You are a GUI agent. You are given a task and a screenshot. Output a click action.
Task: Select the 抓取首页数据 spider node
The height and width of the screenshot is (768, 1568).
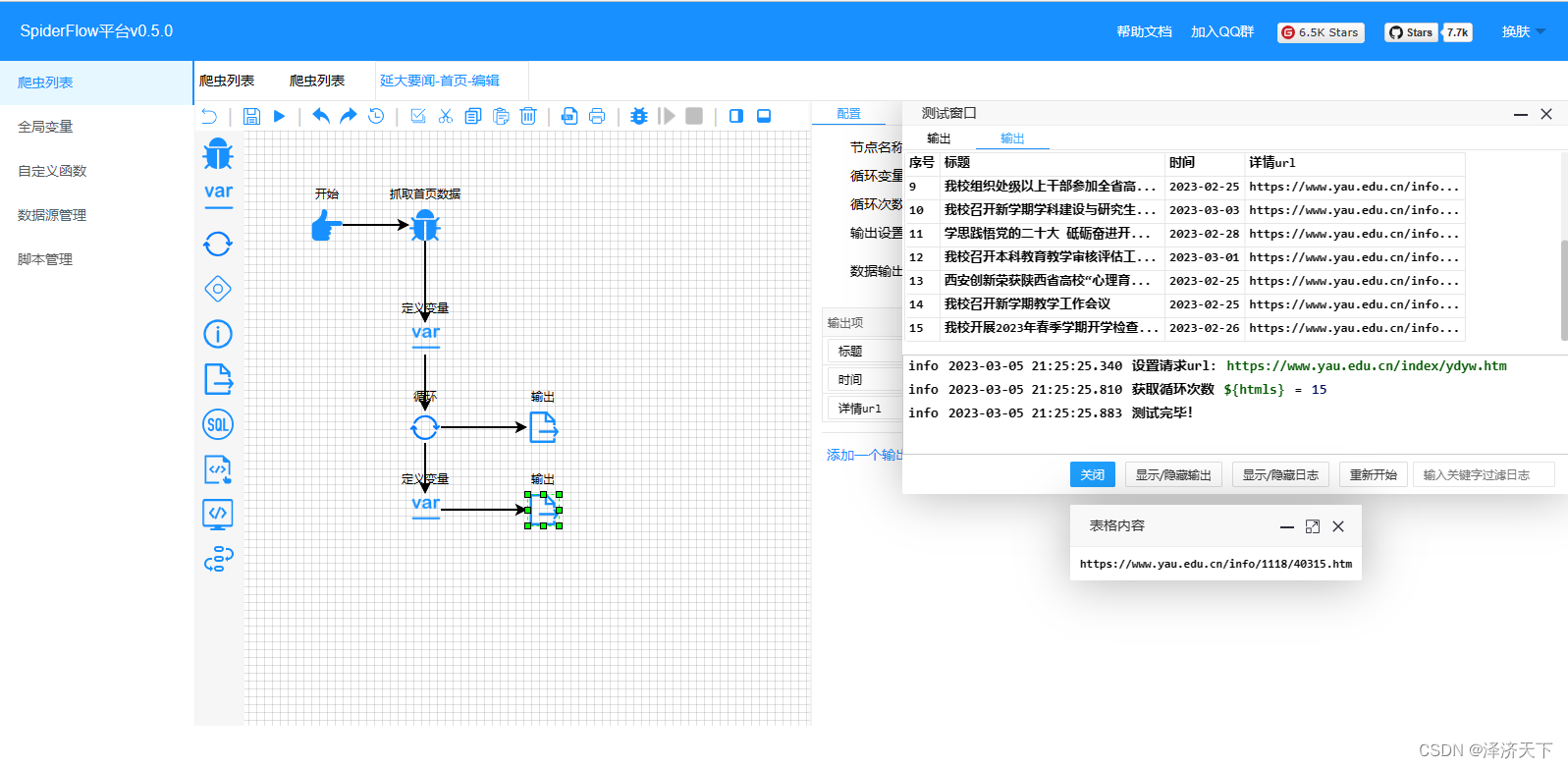[x=425, y=226]
